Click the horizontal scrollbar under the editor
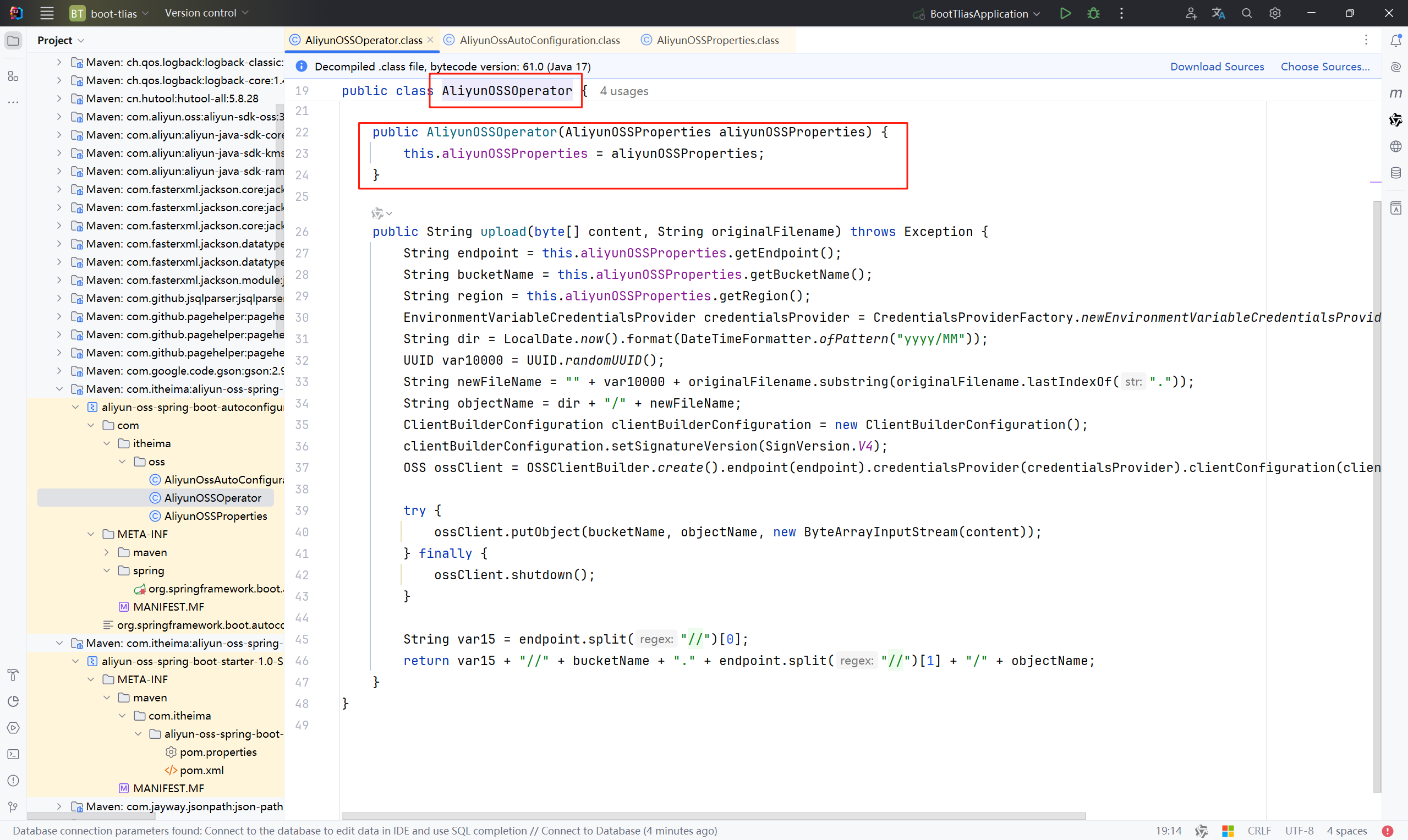This screenshot has width=1408, height=840. pos(713,816)
